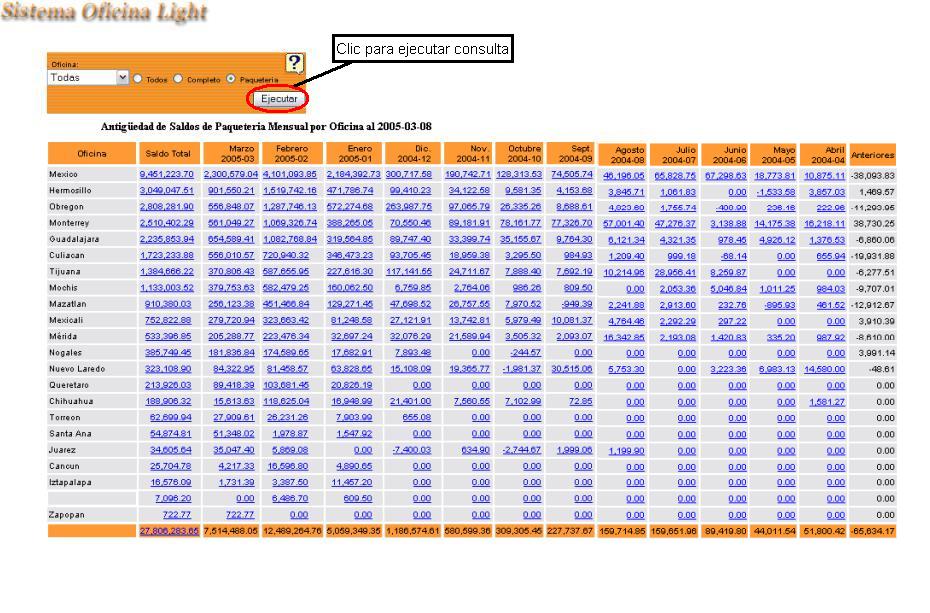The height and width of the screenshot is (613, 930).
Task: Open Zapopan's Saldo Total 722.77 link
Action: 178,515
